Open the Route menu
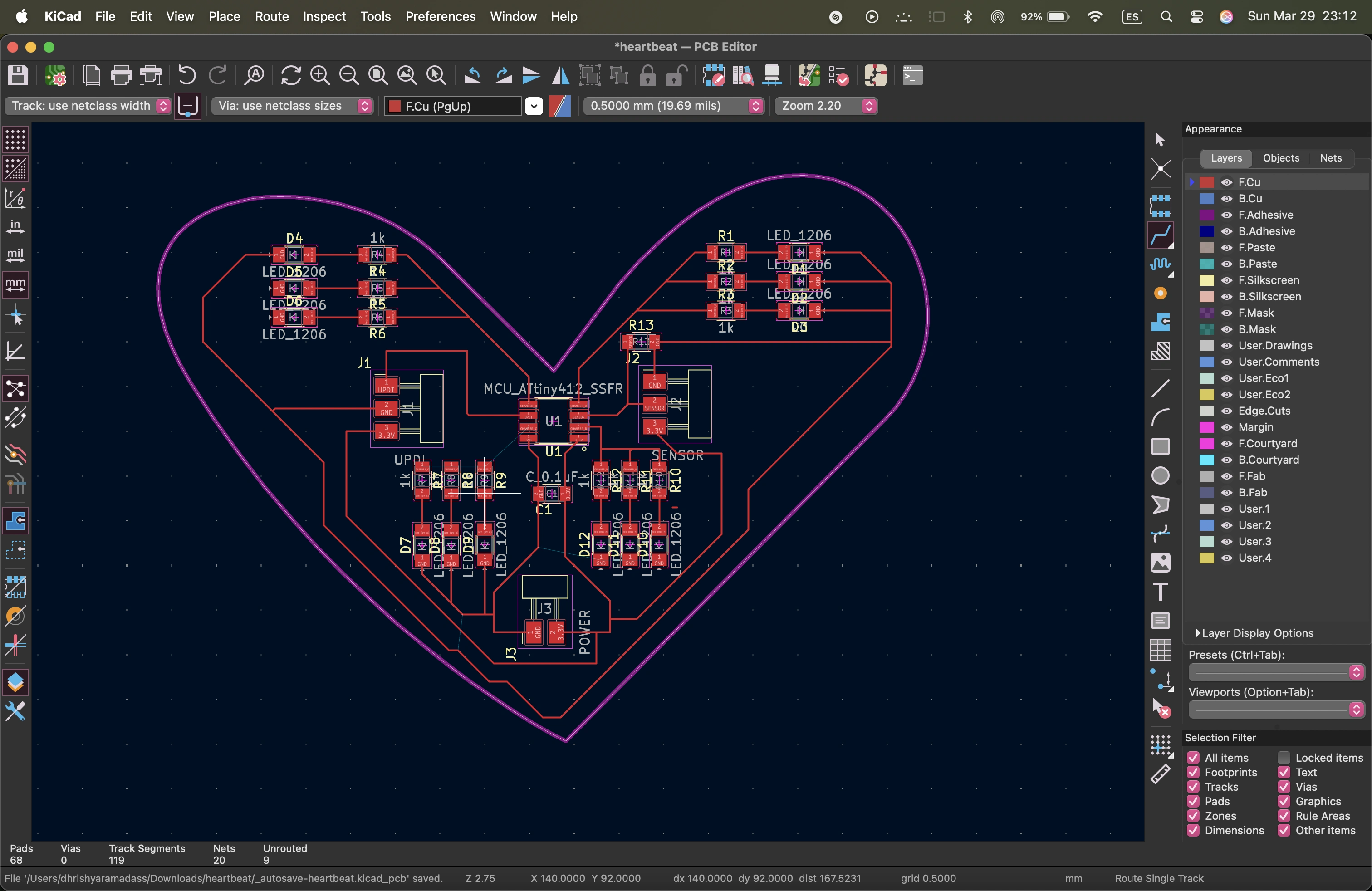The width and height of the screenshot is (1372, 891). point(271,16)
